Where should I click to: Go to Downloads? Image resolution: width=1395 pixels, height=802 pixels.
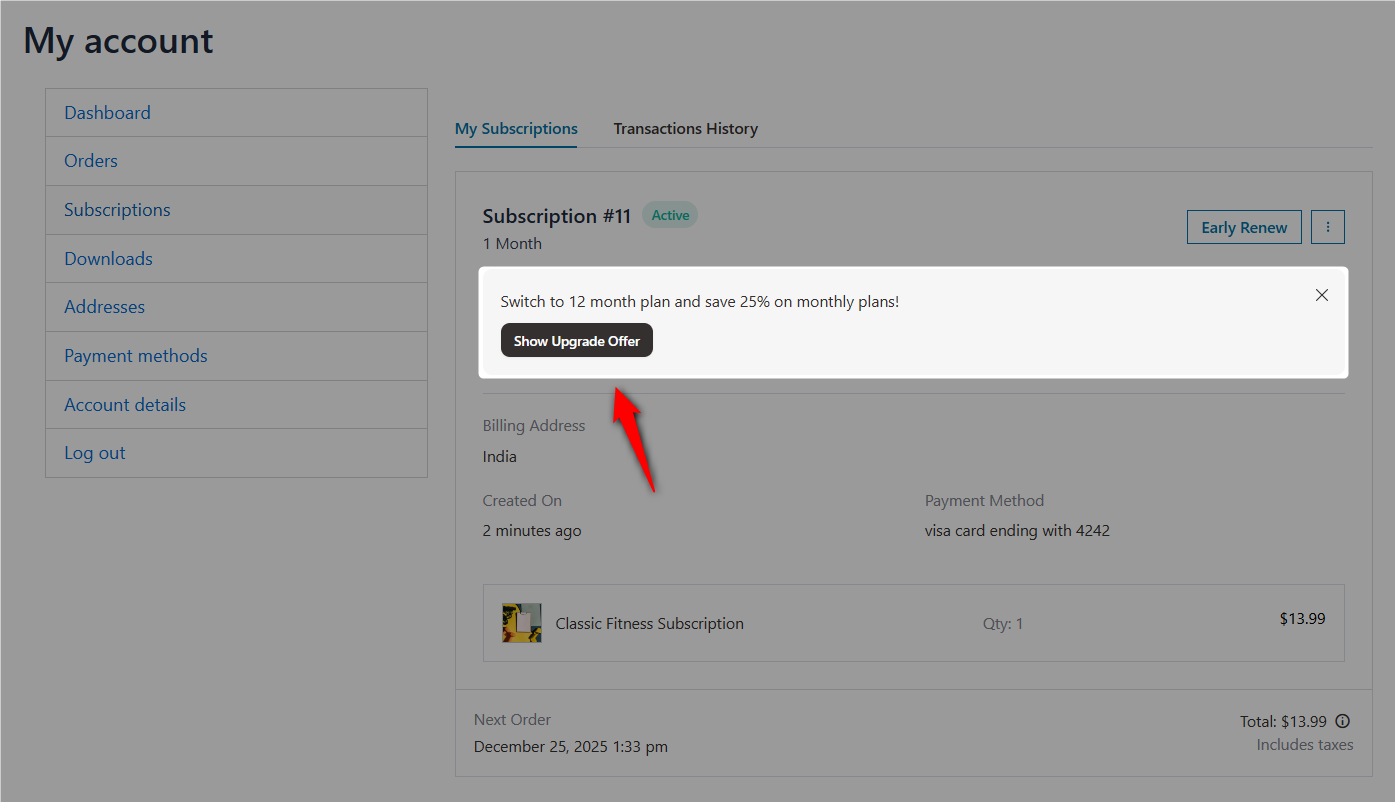coord(108,258)
